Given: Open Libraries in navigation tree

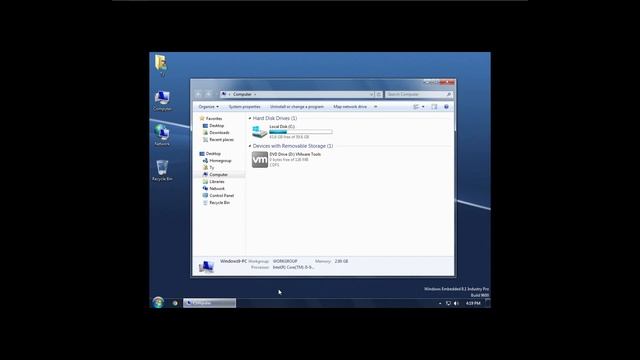Looking at the screenshot, I should 217,181.
